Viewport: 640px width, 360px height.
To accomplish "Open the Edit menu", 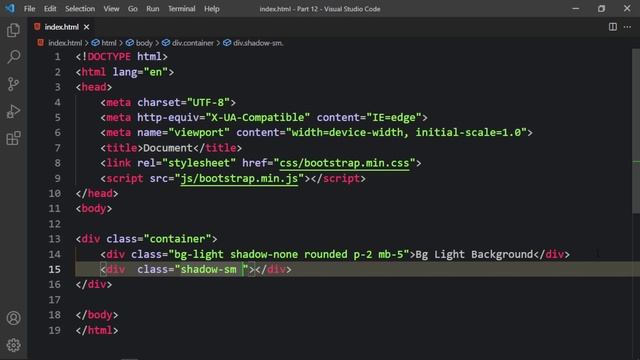I will 50,9.
